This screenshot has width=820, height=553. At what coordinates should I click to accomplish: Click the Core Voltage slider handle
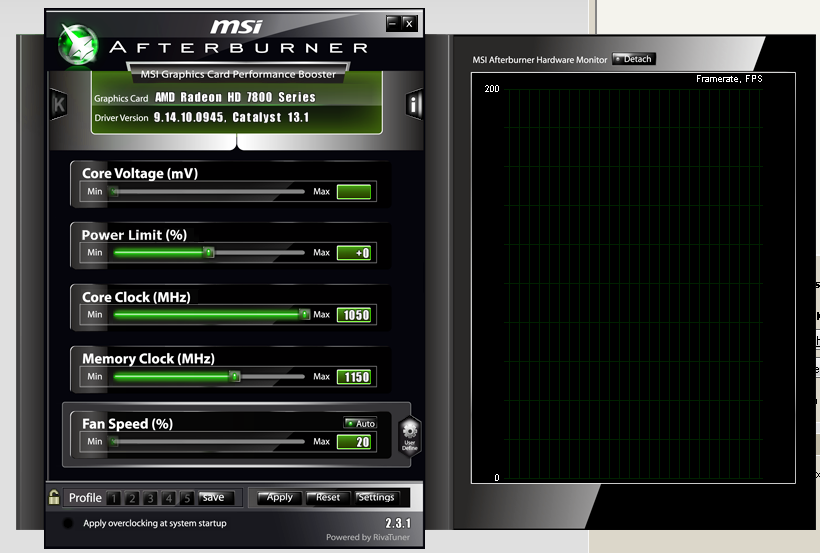pyautogui.click(x=114, y=191)
